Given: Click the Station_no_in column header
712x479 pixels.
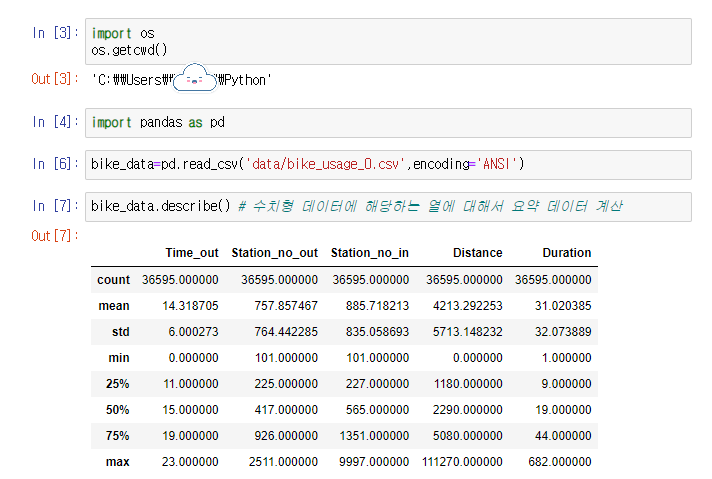Looking at the screenshot, I should (370, 253).
